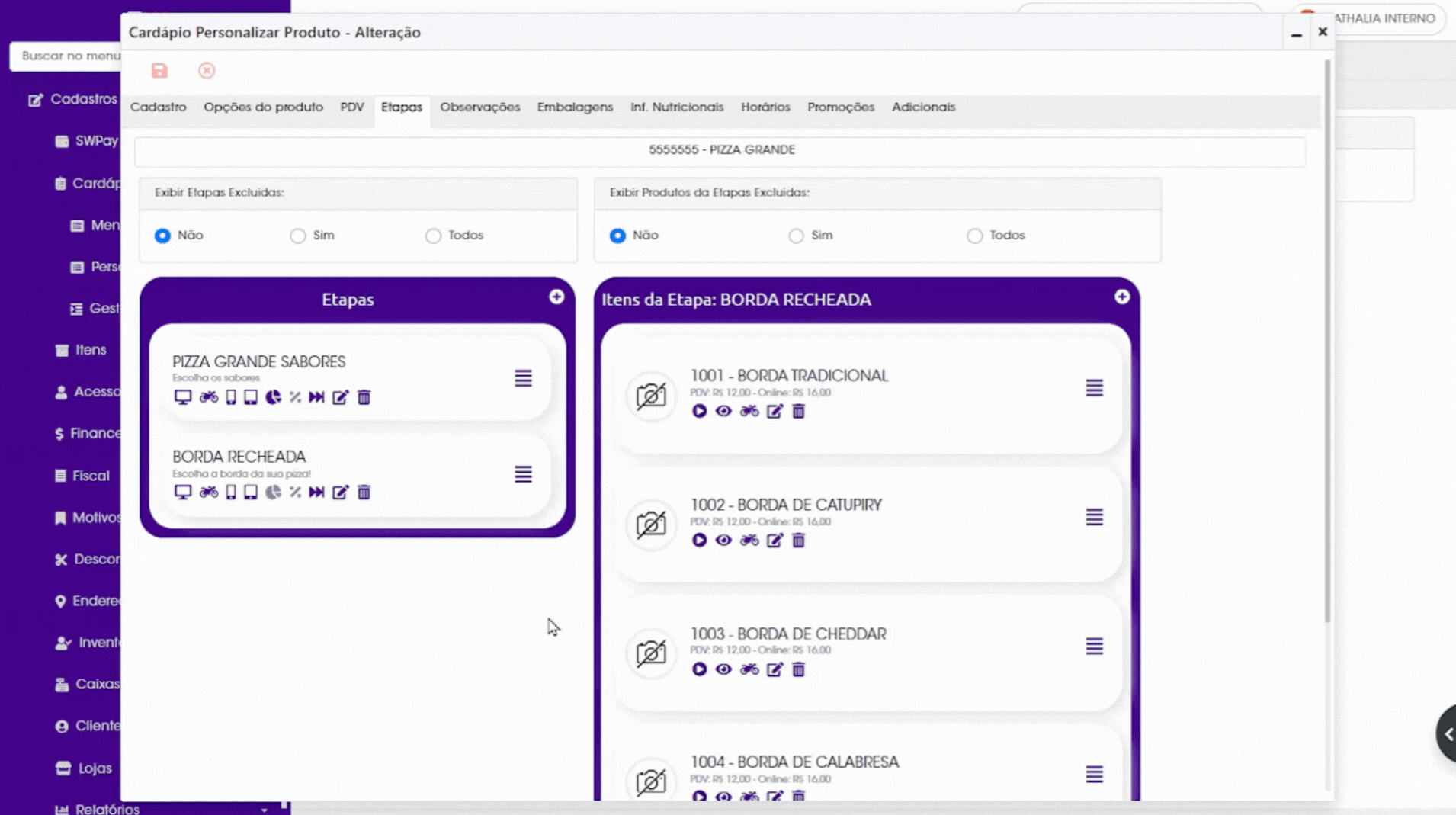Select Todos for Exibir Produtos da Etapas Excluídas
Viewport: 1456px width, 815px height.
(974, 236)
